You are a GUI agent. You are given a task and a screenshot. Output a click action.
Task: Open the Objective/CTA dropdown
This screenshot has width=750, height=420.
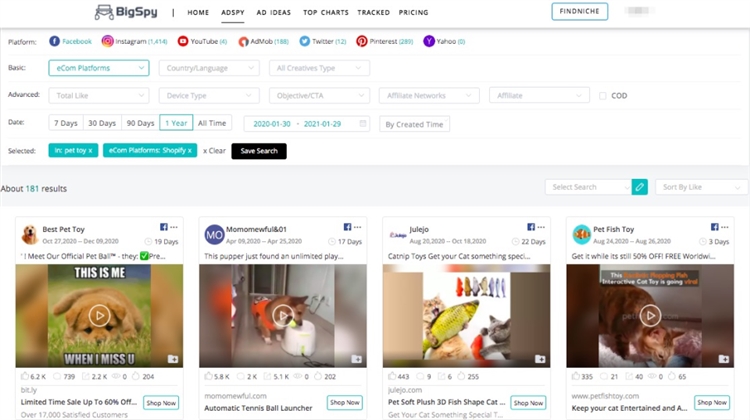tap(319, 96)
